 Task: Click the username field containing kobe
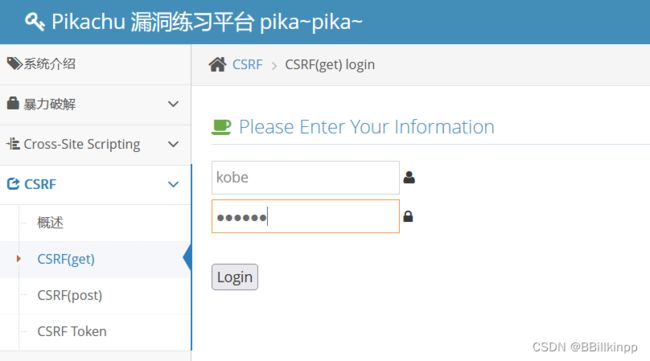coord(306,178)
